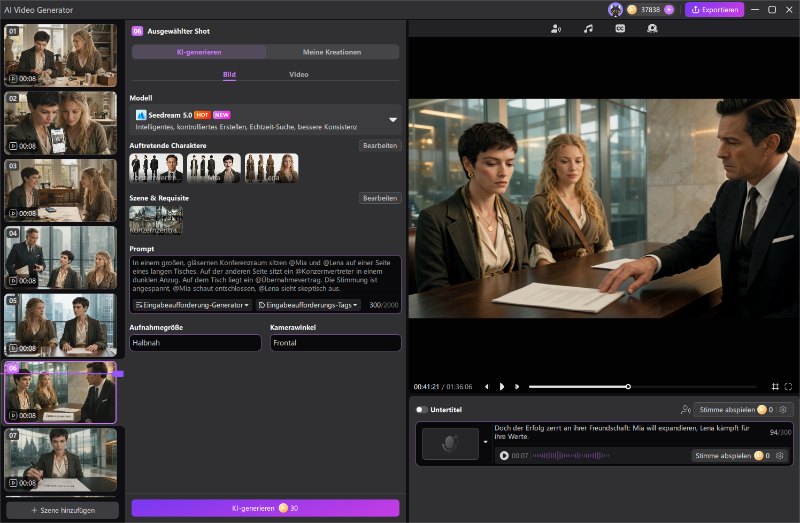The height and width of the screenshot is (523, 800).
Task: Expand the Seedream 5.0 model dropdown
Action: coord(393,120)
